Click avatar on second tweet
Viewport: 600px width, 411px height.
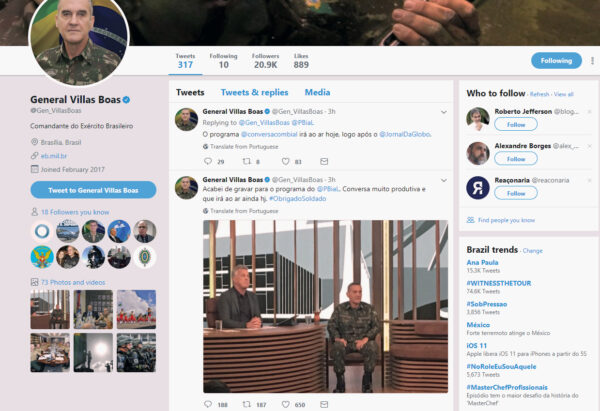pyautogui.click(x=186, y=188)
